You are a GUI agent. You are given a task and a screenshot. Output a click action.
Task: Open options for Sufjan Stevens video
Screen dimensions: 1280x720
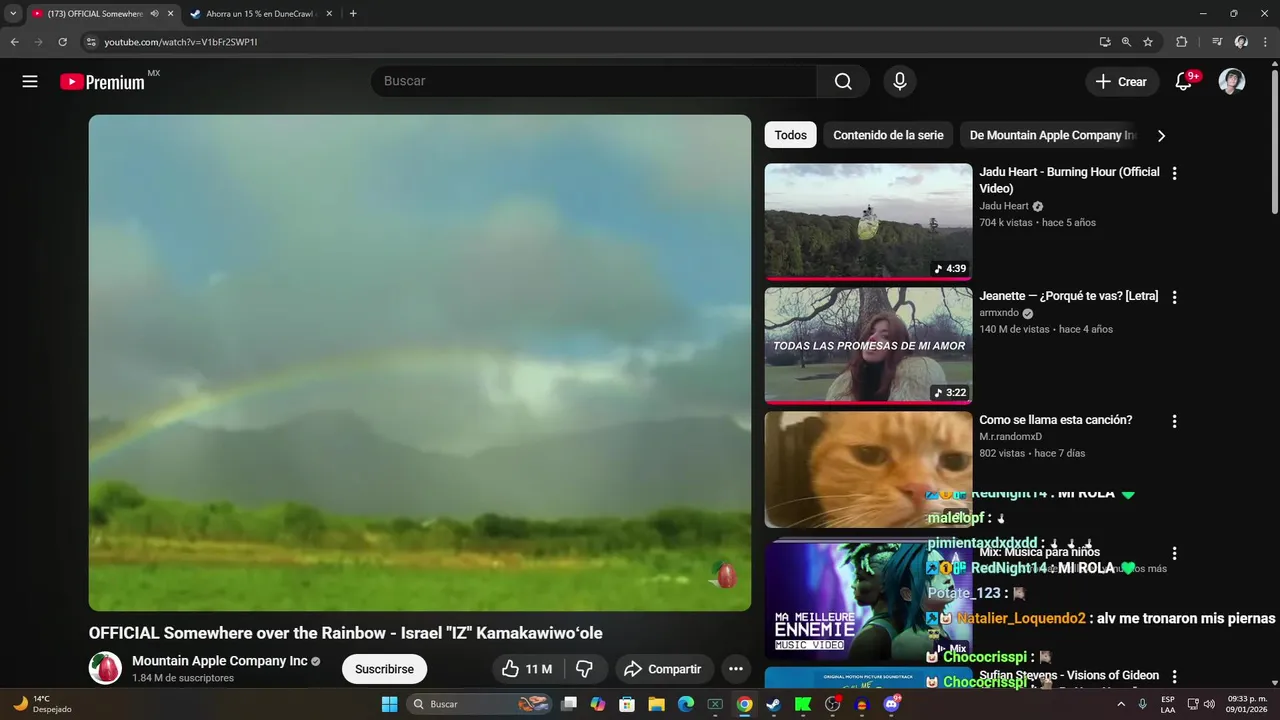(1174, 677)
